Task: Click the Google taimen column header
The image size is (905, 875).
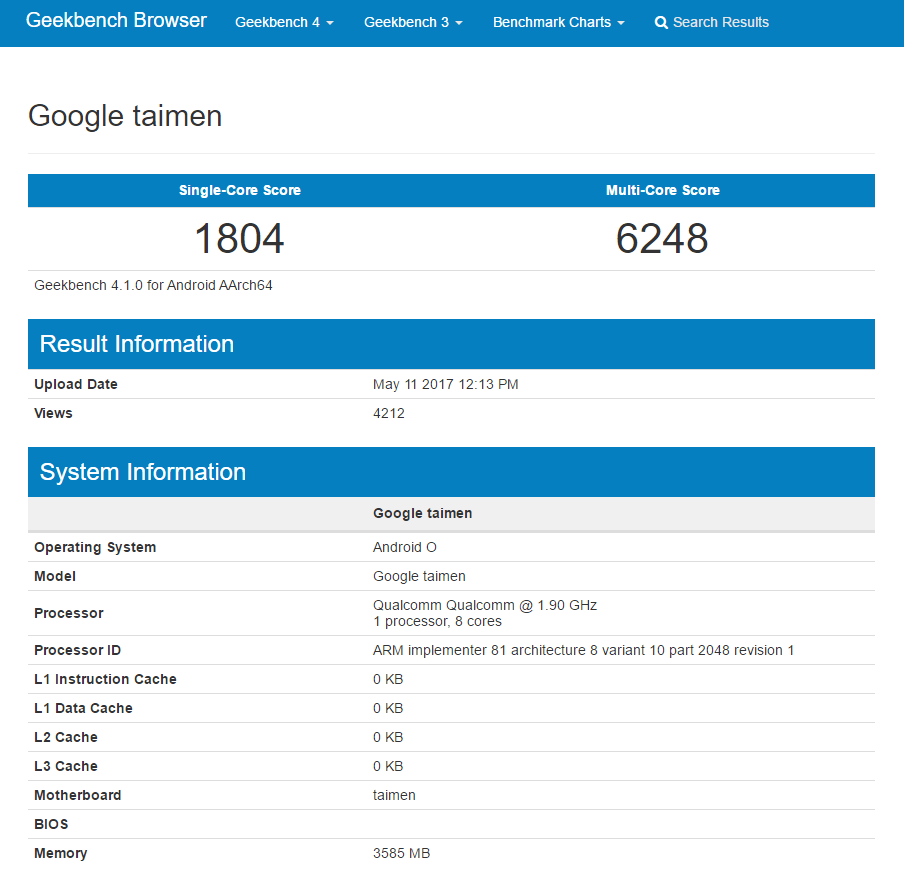Action: click(422, 513)
